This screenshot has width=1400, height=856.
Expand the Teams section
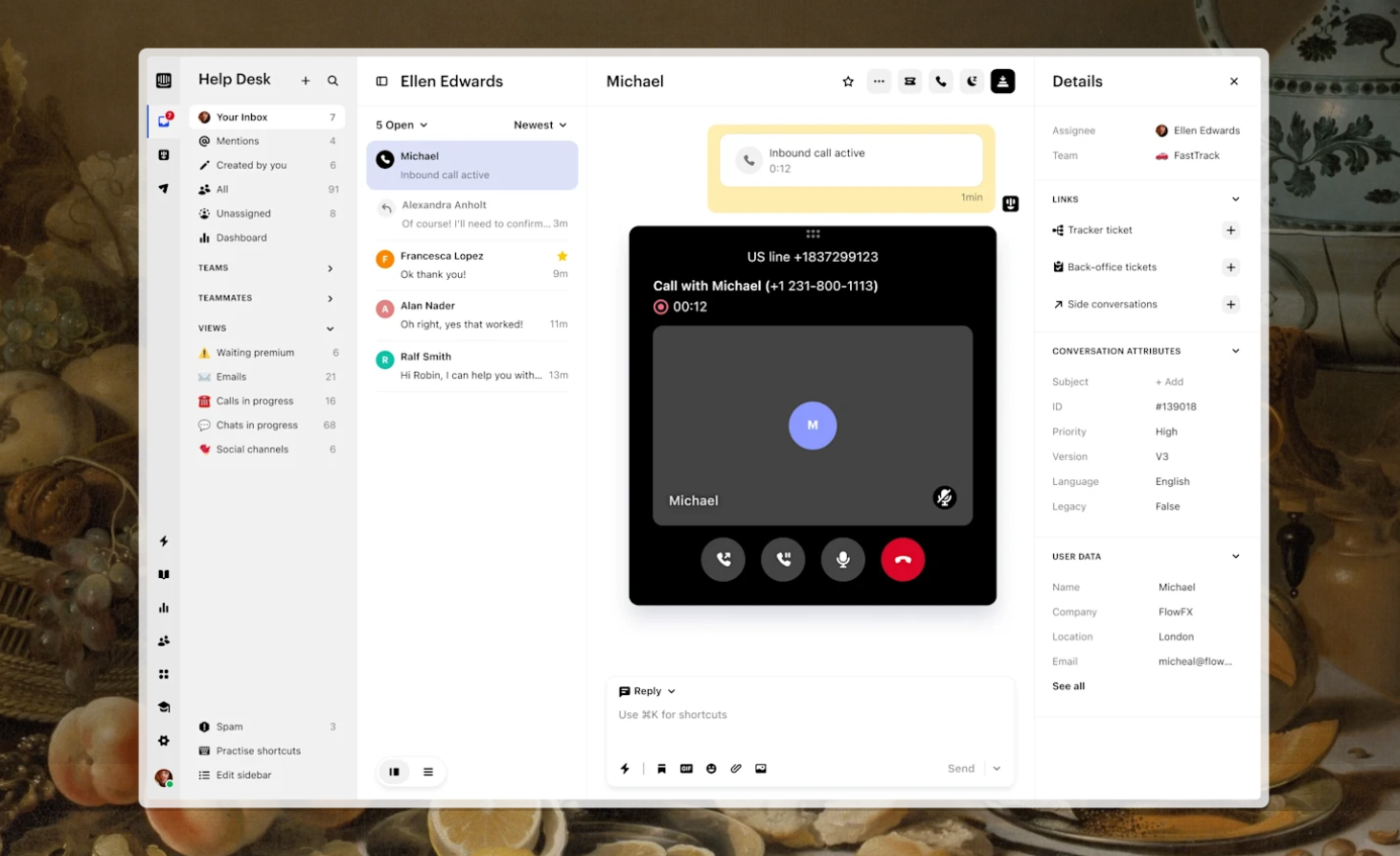coord(330,268)
